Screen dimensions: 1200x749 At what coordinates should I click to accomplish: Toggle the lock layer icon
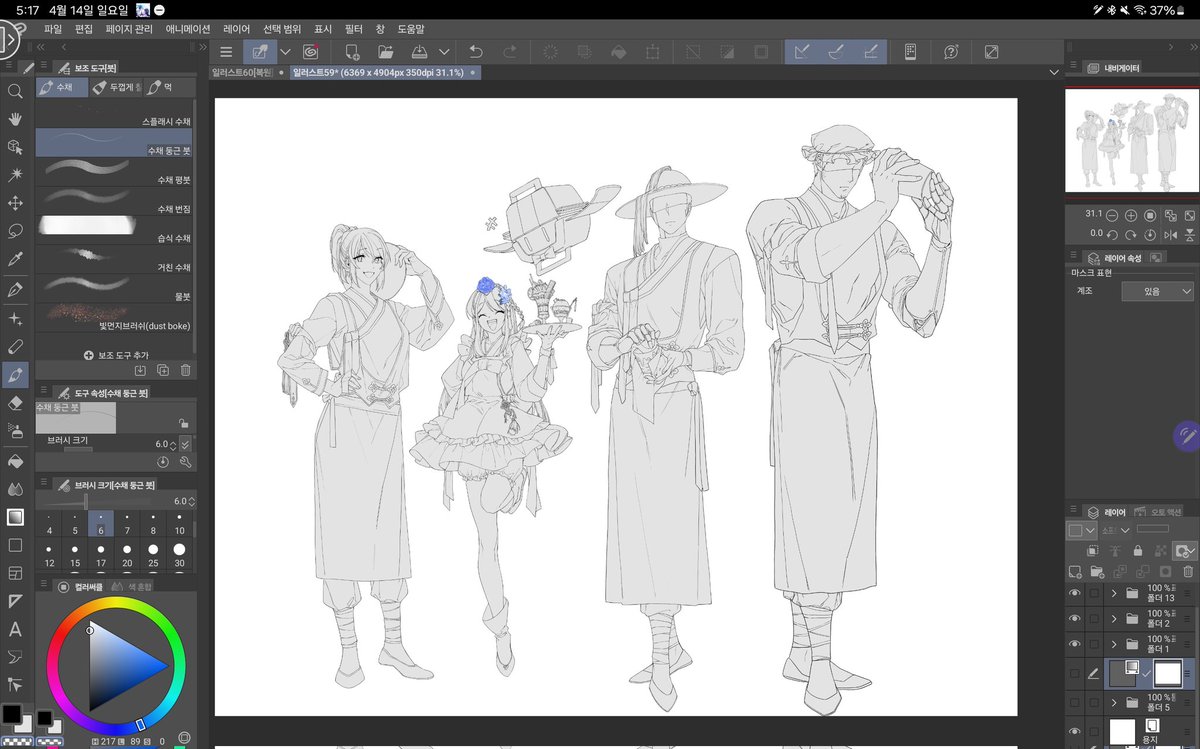1138,550
